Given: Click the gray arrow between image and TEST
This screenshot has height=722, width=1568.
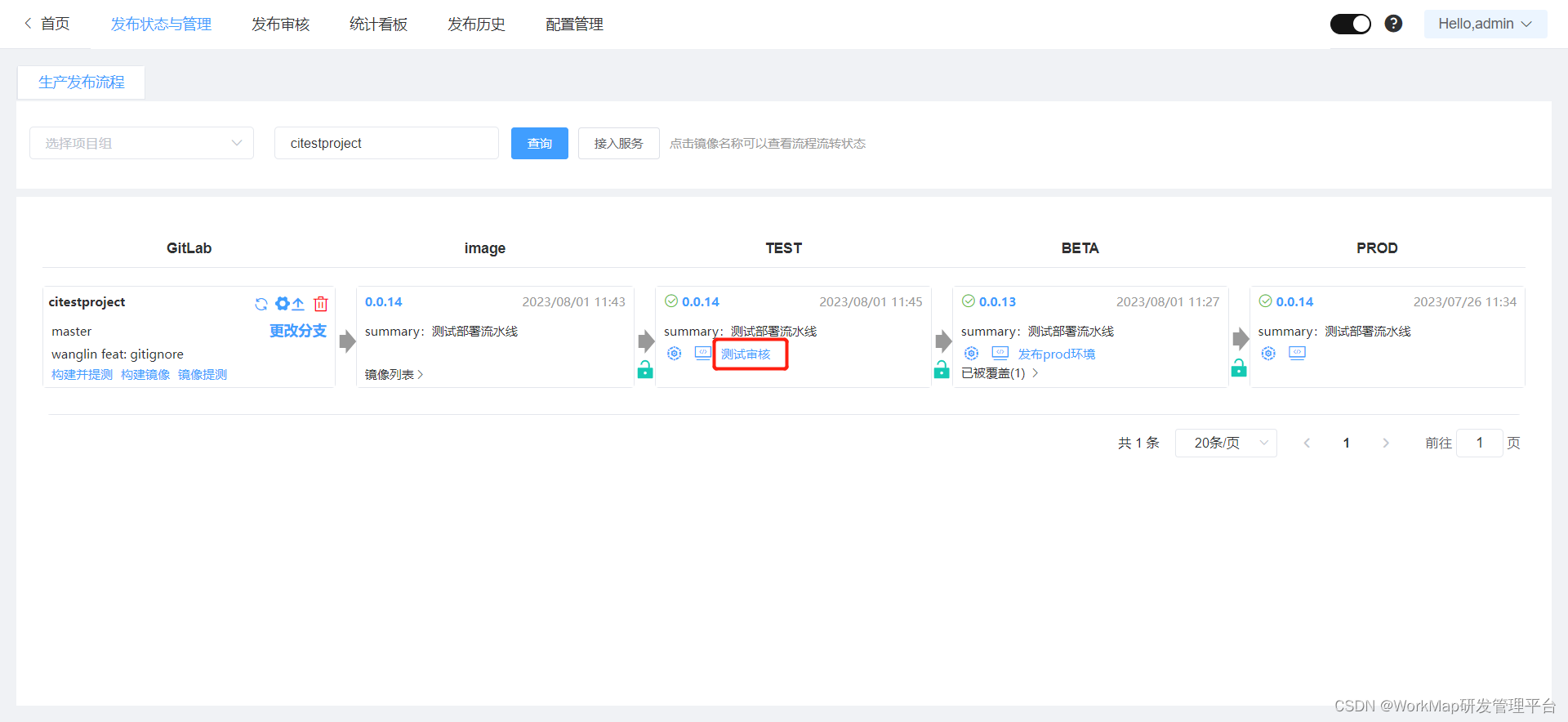Looking at the screenshot, I should [x=646, y=341].
